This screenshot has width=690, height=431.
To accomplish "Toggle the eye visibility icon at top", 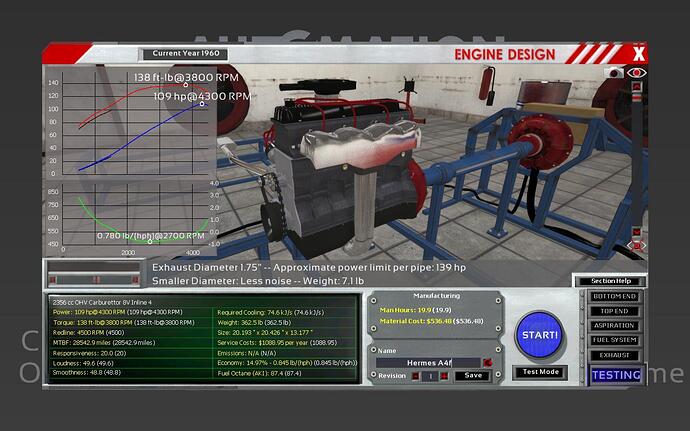I will (637, 73).
